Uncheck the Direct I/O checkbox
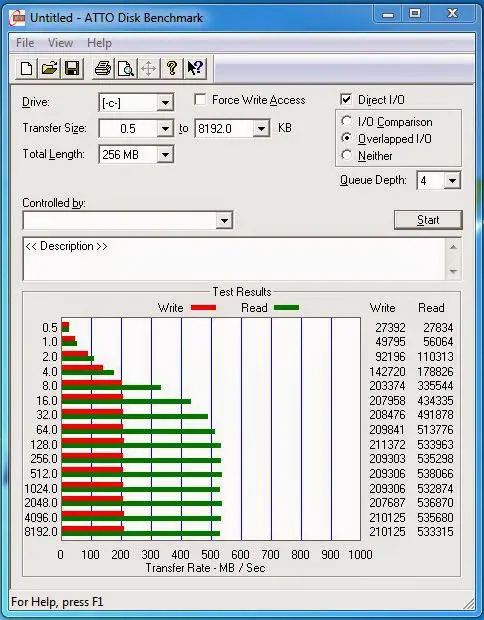The height and width of the screenshot is (620, 484). pyautogui.click(x=346, y=99)
